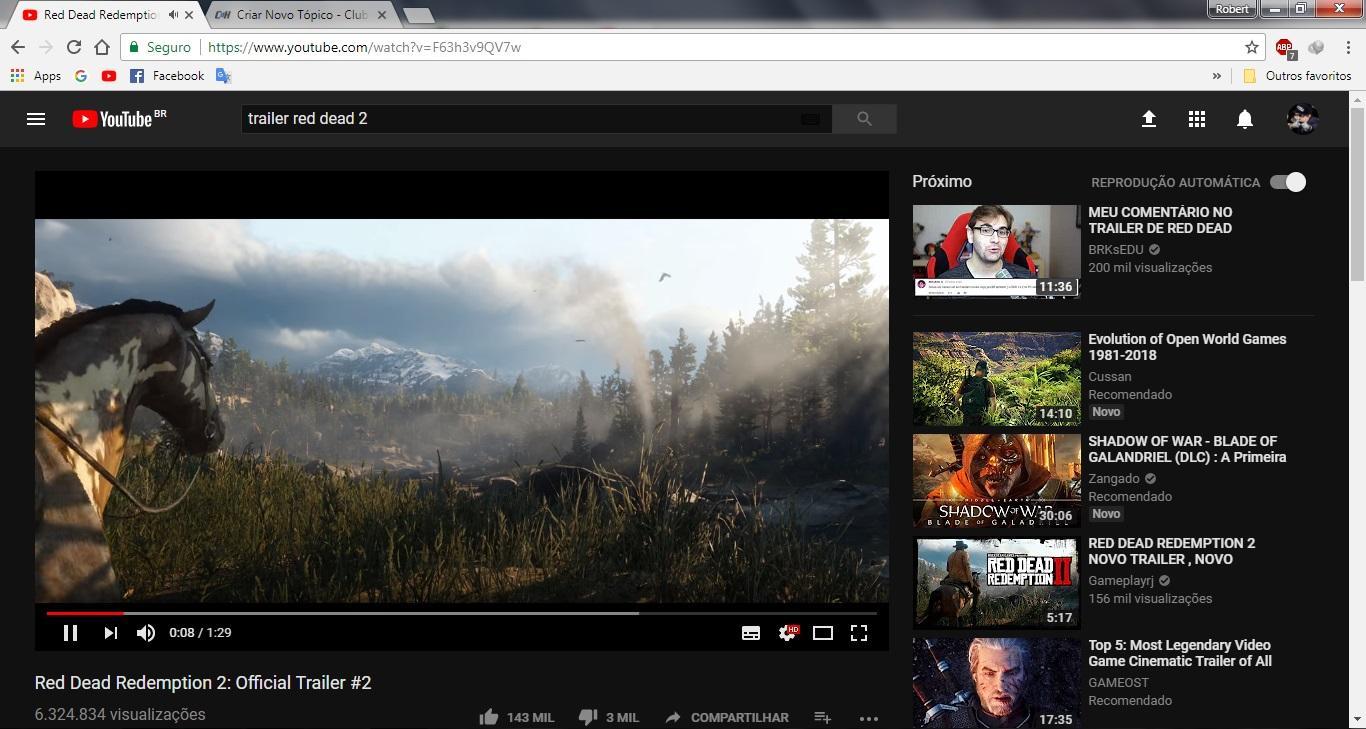This screenshot has height=729, width=1366.
Task: Open the Apps bookmarks shortcut
Action: (36, 76)
